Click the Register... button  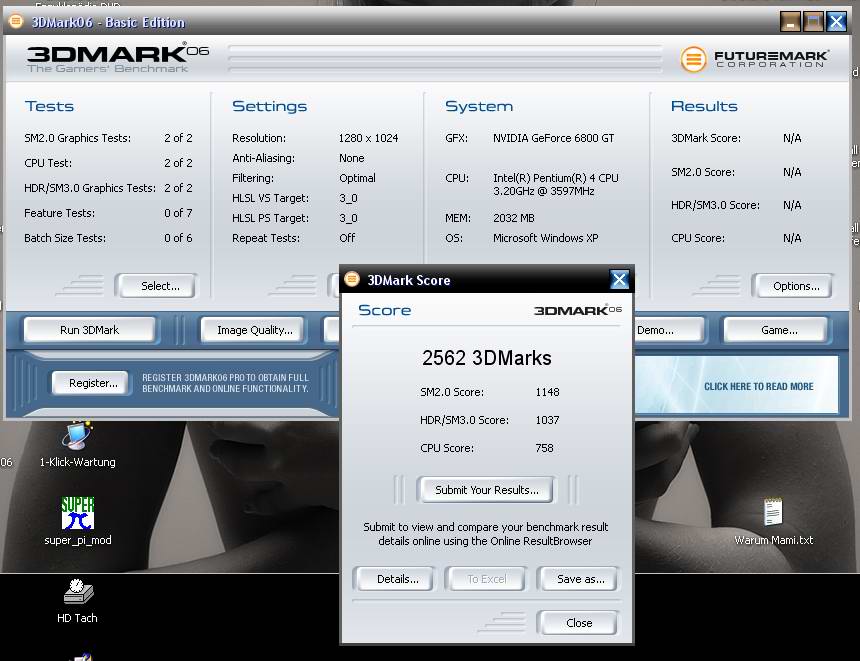[x=92, y=383]
